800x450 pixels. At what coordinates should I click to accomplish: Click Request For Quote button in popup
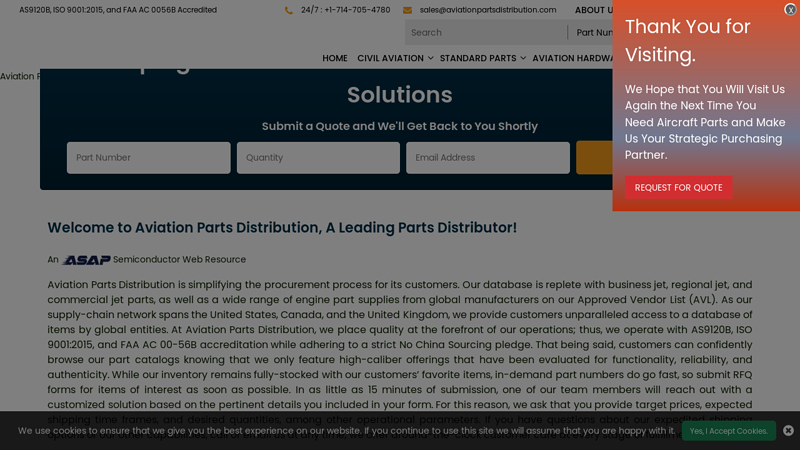coord(679,187)
